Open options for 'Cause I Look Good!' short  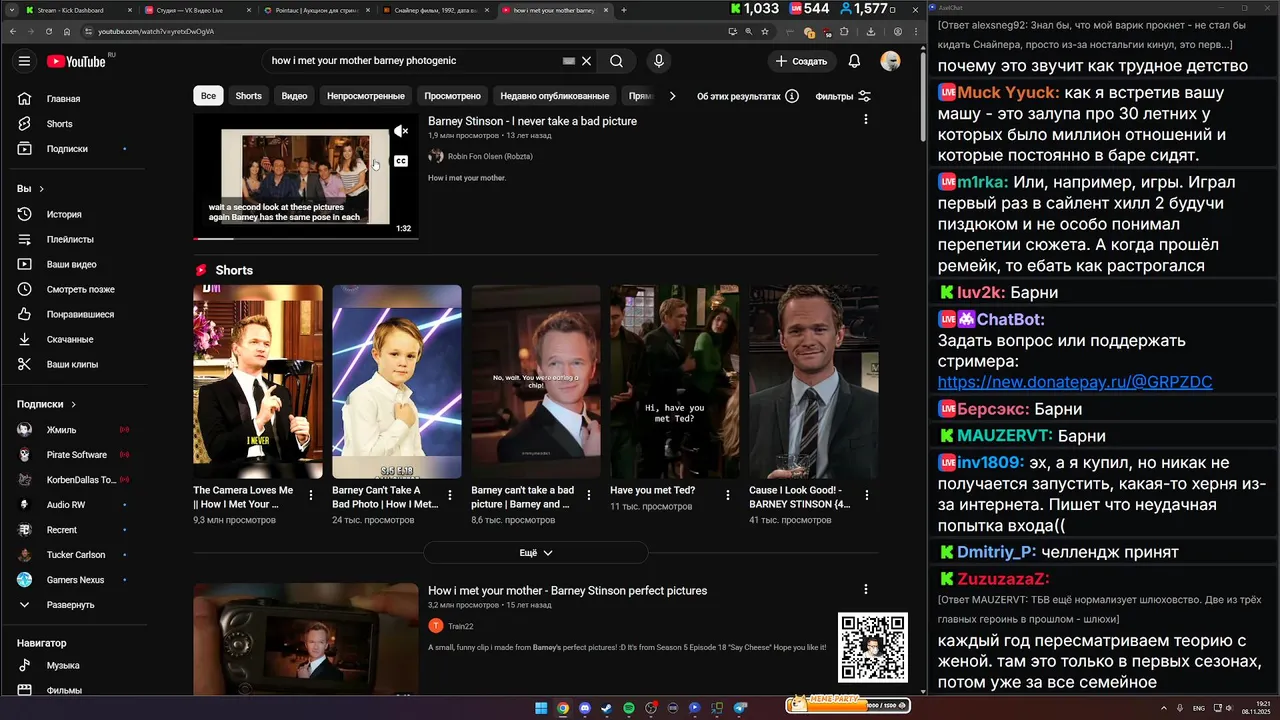867,494
